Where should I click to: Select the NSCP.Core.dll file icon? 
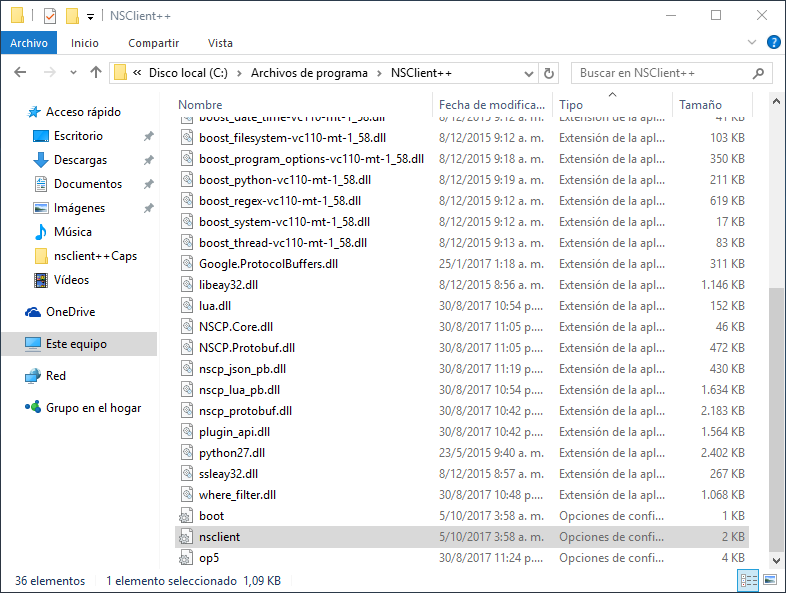[x=187, y=327]
